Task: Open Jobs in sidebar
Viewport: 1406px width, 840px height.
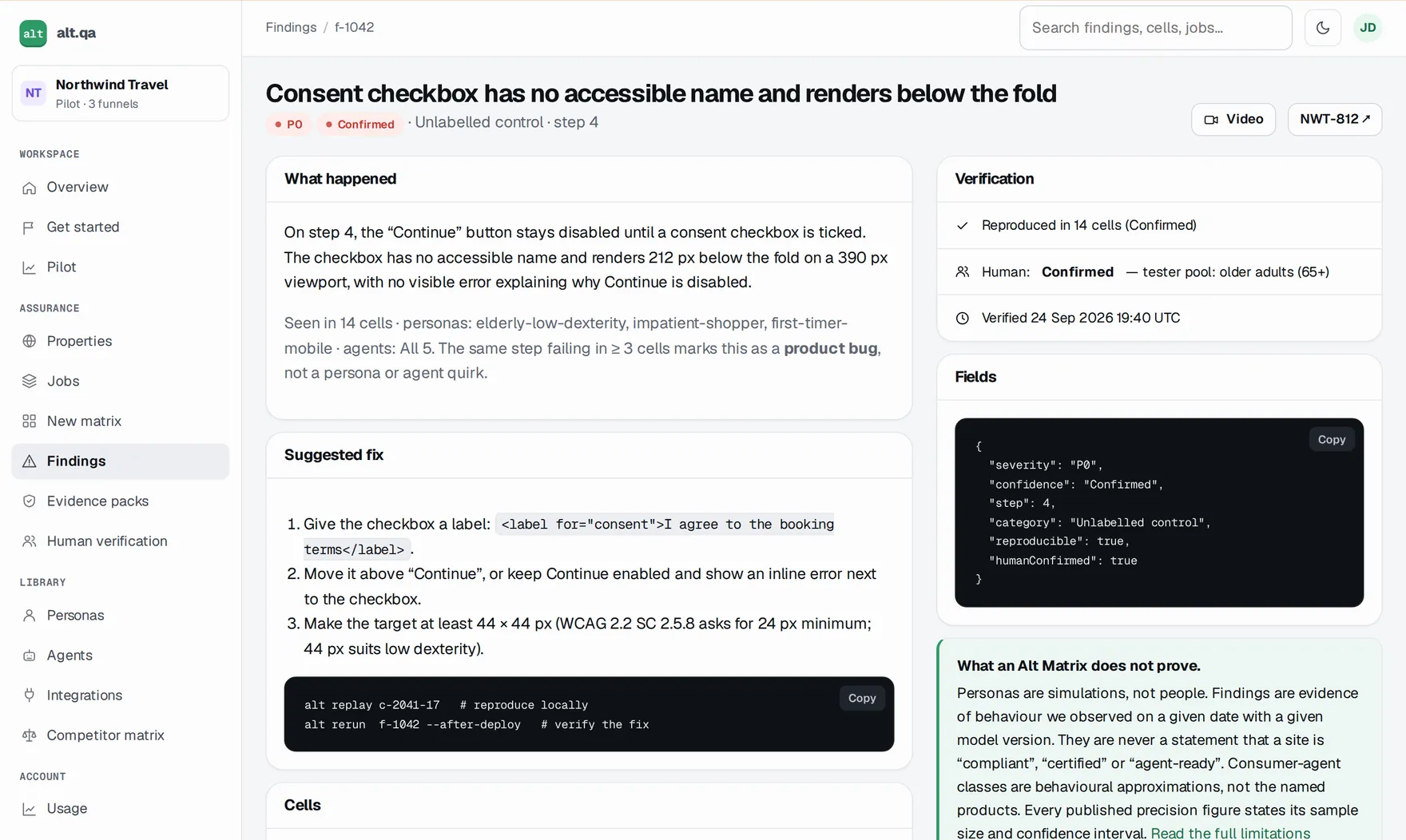Action: (121, 381)
